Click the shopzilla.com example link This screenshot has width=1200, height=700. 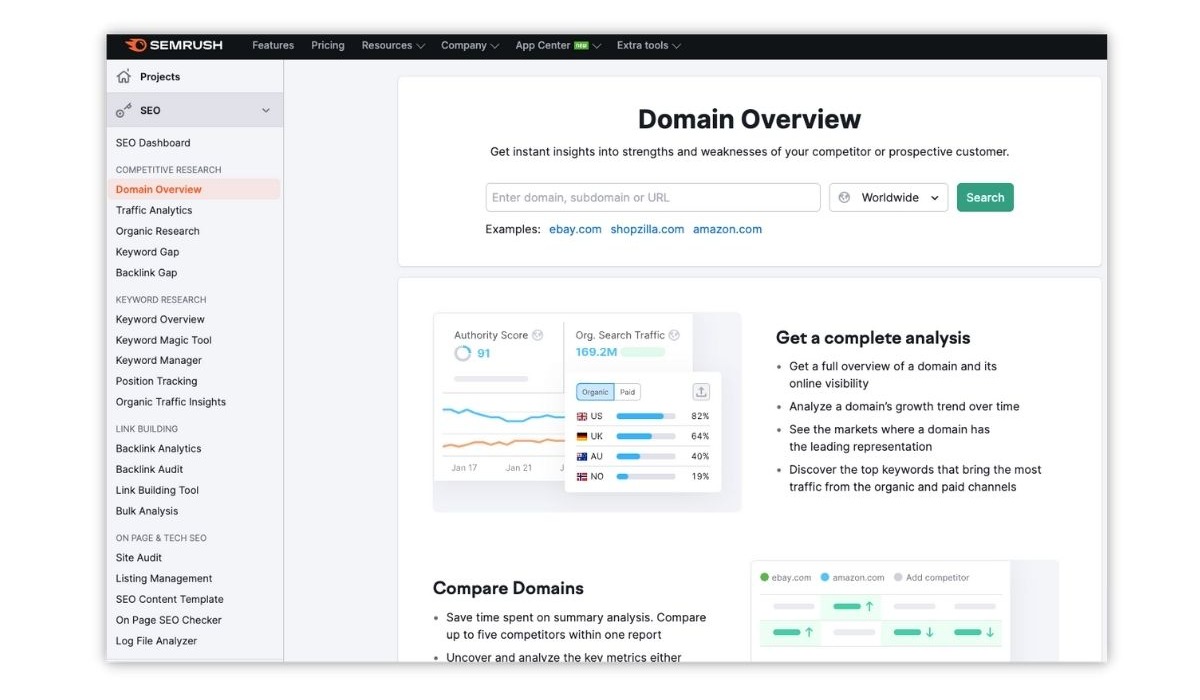pos(647,229)
